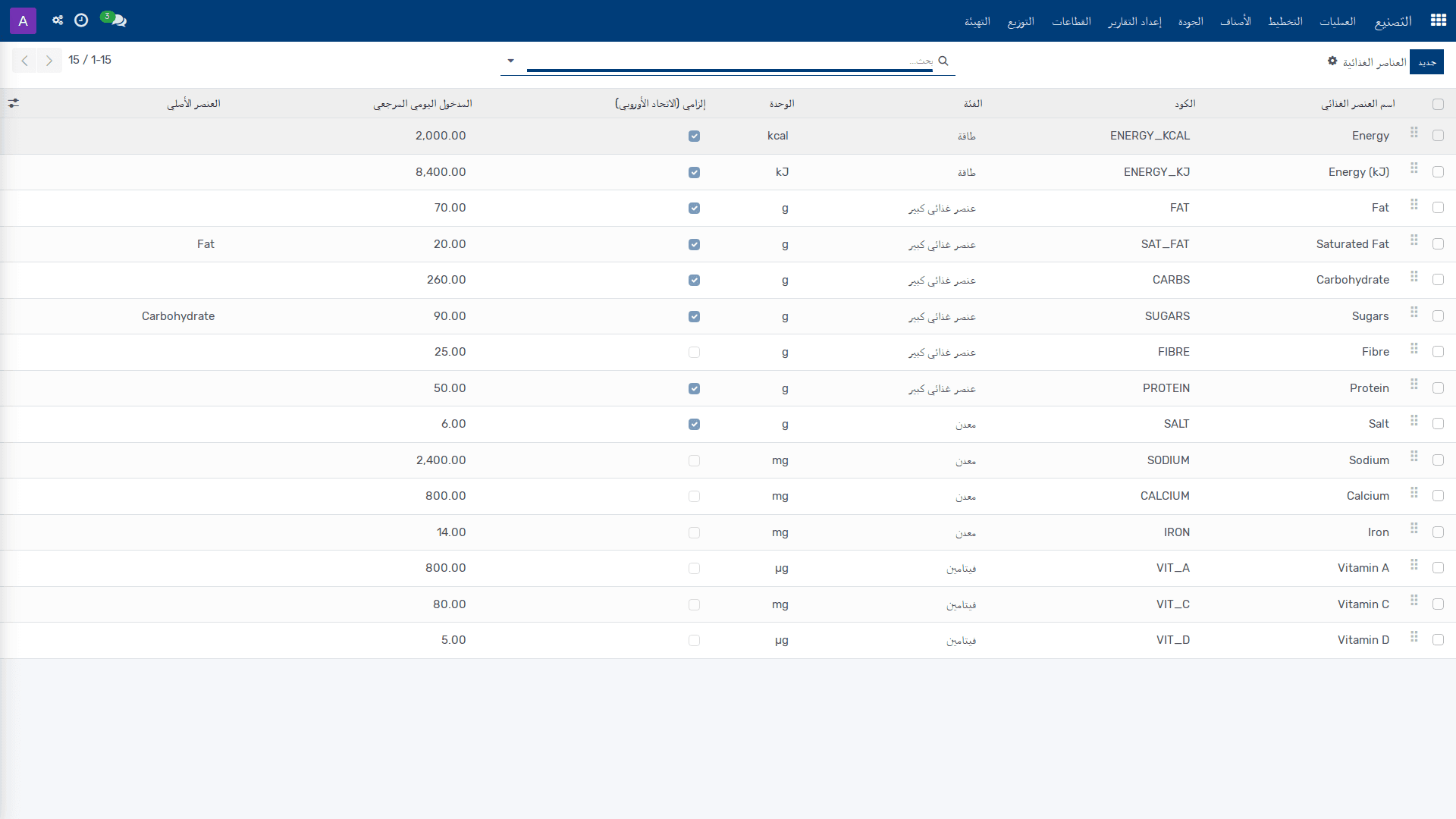
Task: Sort by اسم العنصر الغذائي column header
Action: coord(1357,104)
